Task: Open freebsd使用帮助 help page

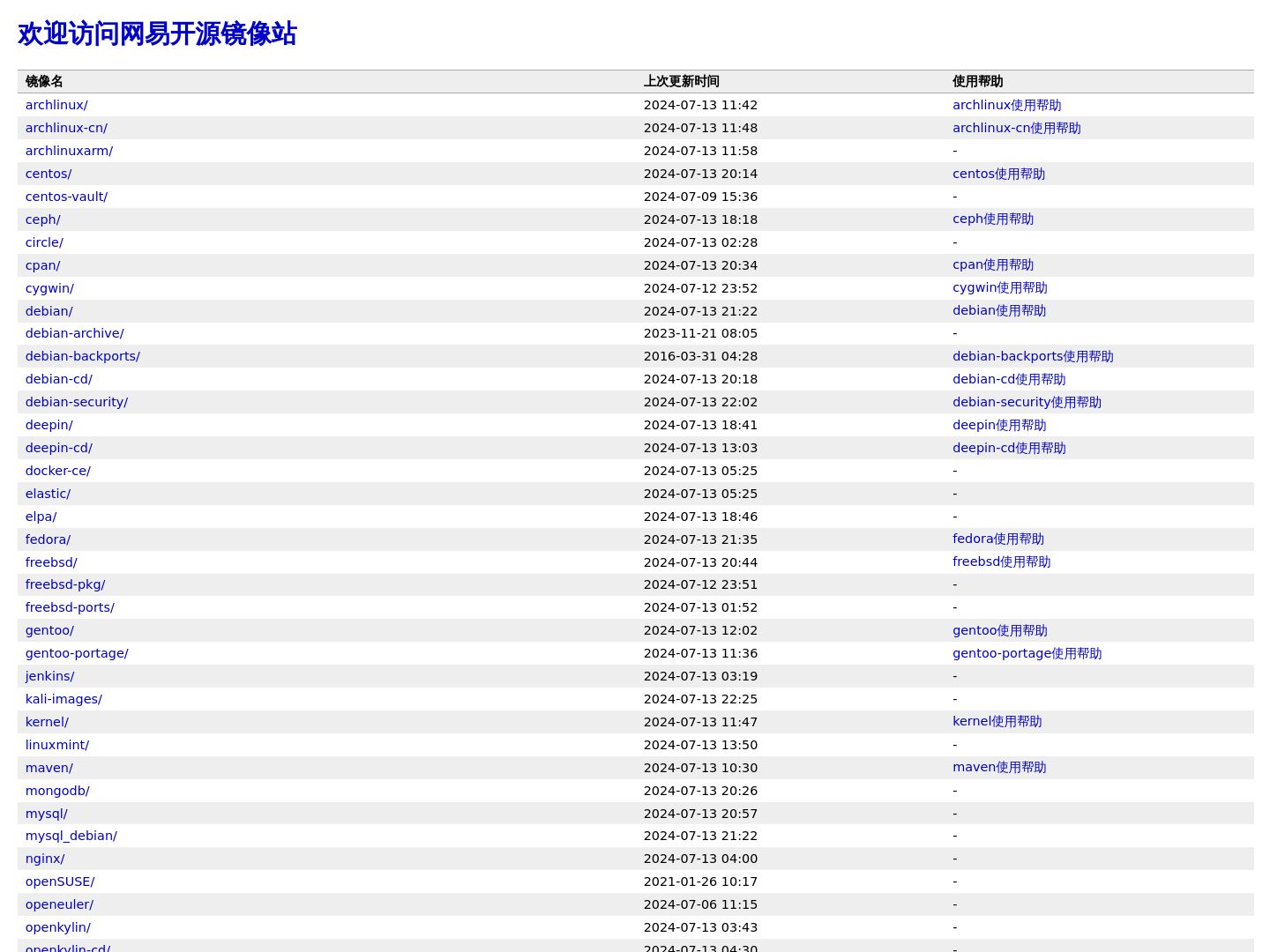Action: (1002, 562)
